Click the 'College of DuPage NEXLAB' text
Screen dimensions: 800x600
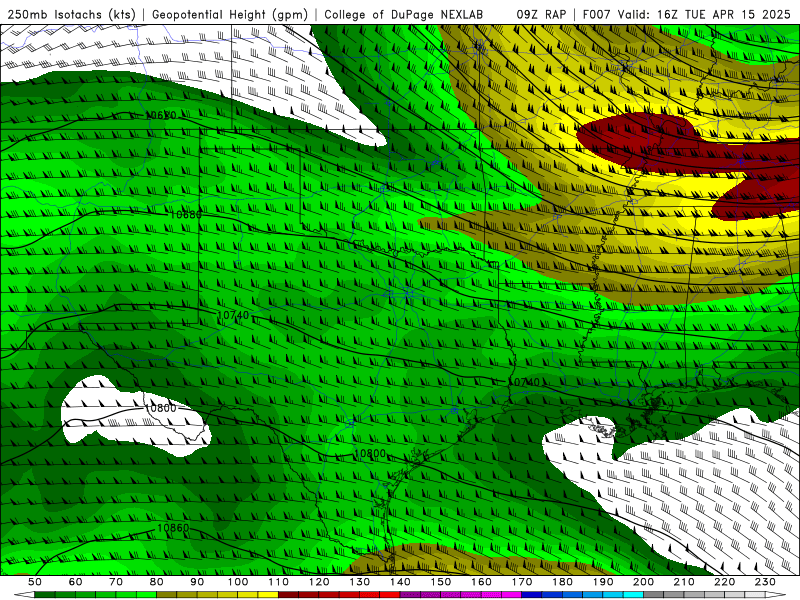404,14
